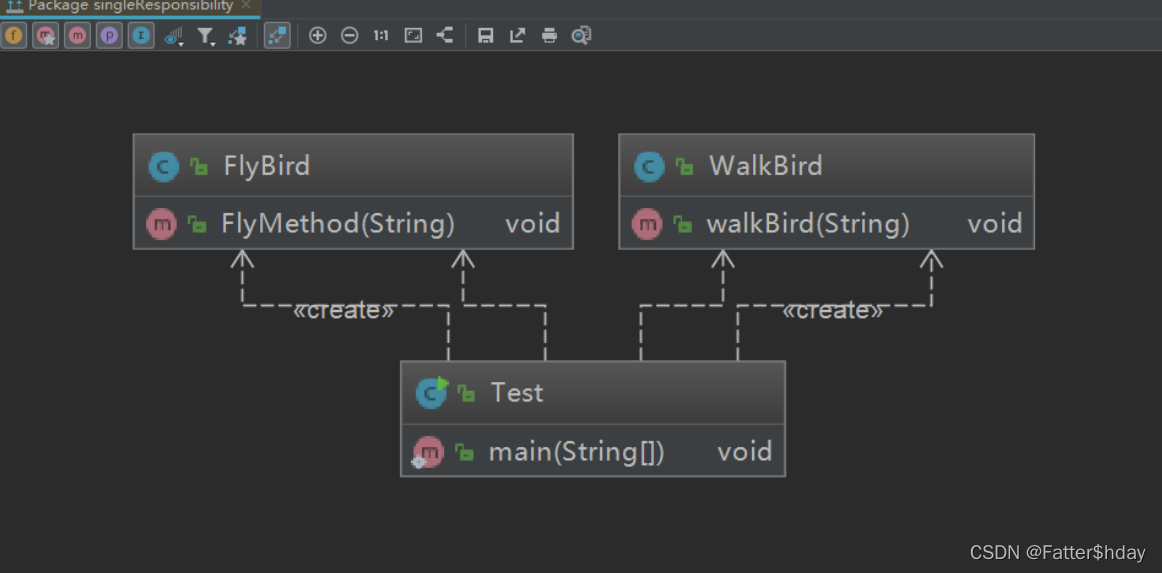Fit diagram content to window

pos(413,36)
